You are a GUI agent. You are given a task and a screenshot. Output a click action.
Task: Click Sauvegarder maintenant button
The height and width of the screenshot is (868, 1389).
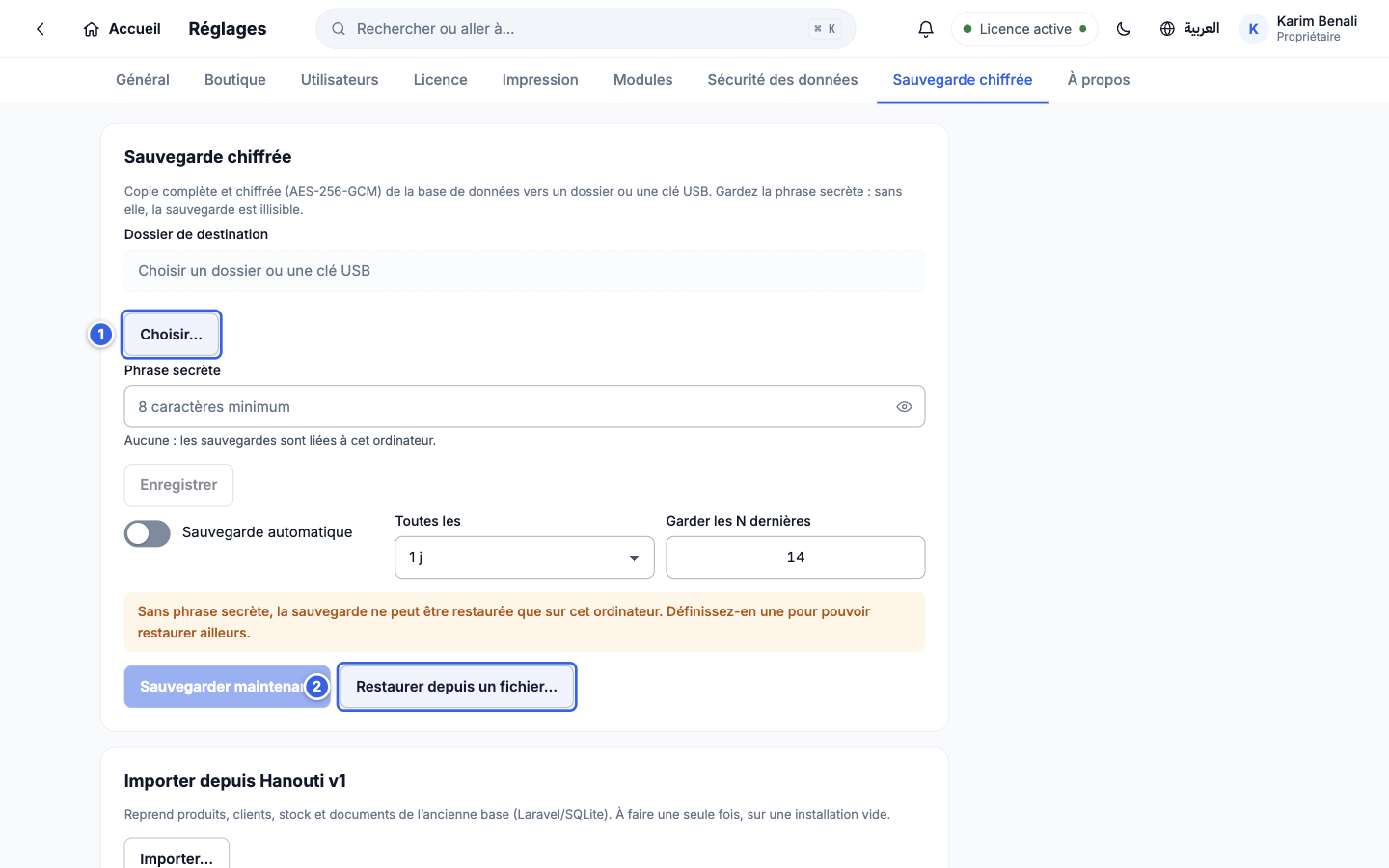228,687
